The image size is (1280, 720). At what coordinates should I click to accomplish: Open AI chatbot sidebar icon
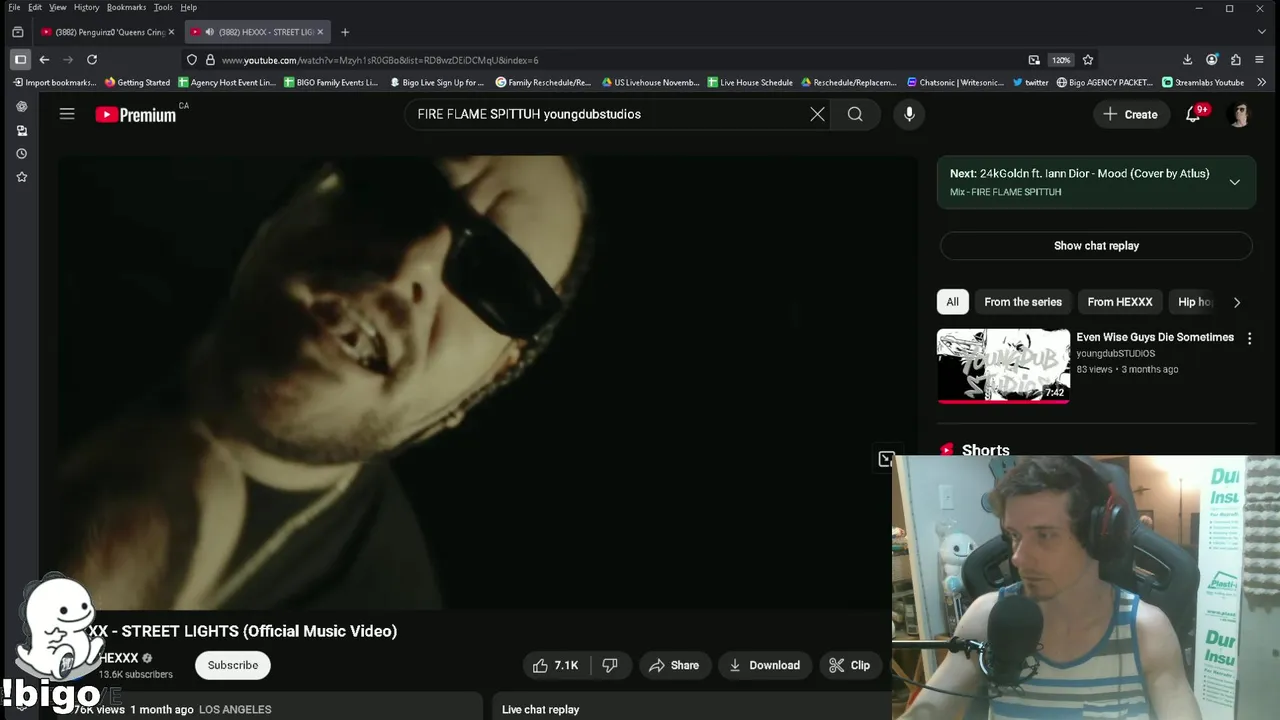(x=21, y=107)
